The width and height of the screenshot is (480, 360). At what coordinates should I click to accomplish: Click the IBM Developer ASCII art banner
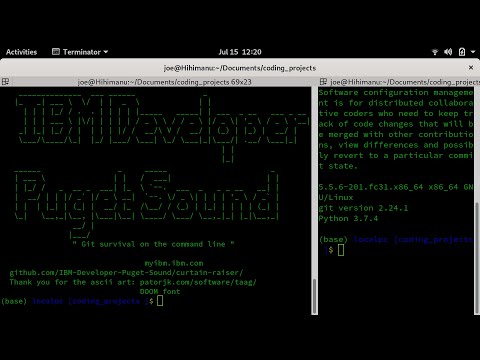pos(163,128)
